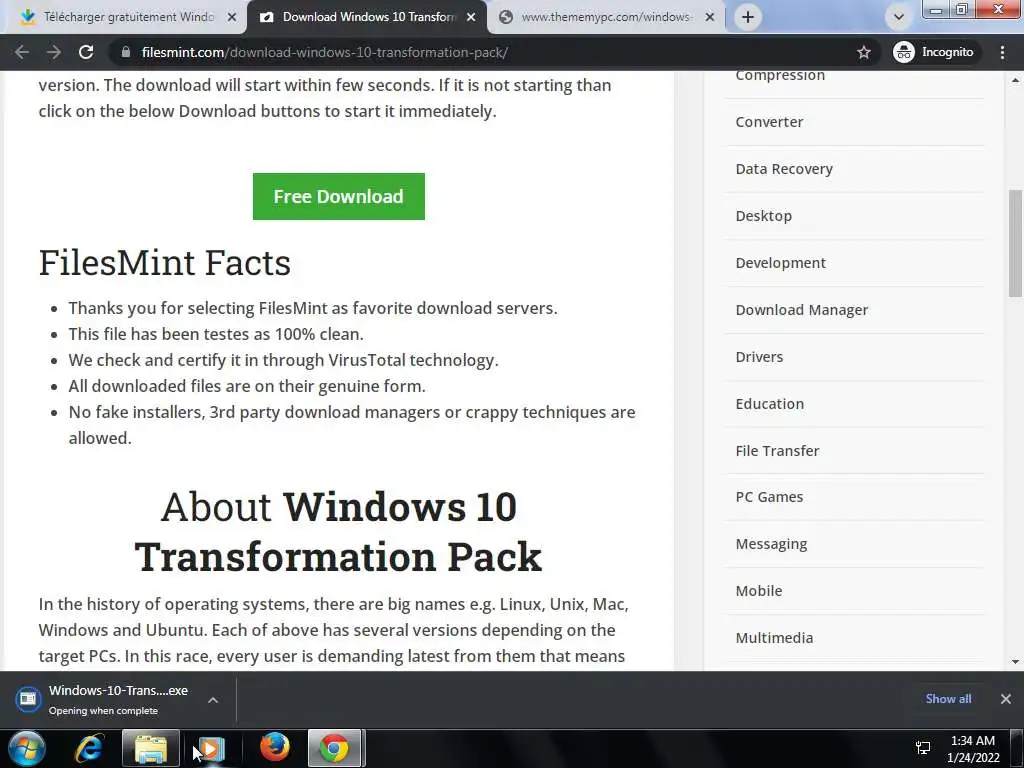1024x768 pixels.
Task: Open the Desktop category
Action: point(763,216)
